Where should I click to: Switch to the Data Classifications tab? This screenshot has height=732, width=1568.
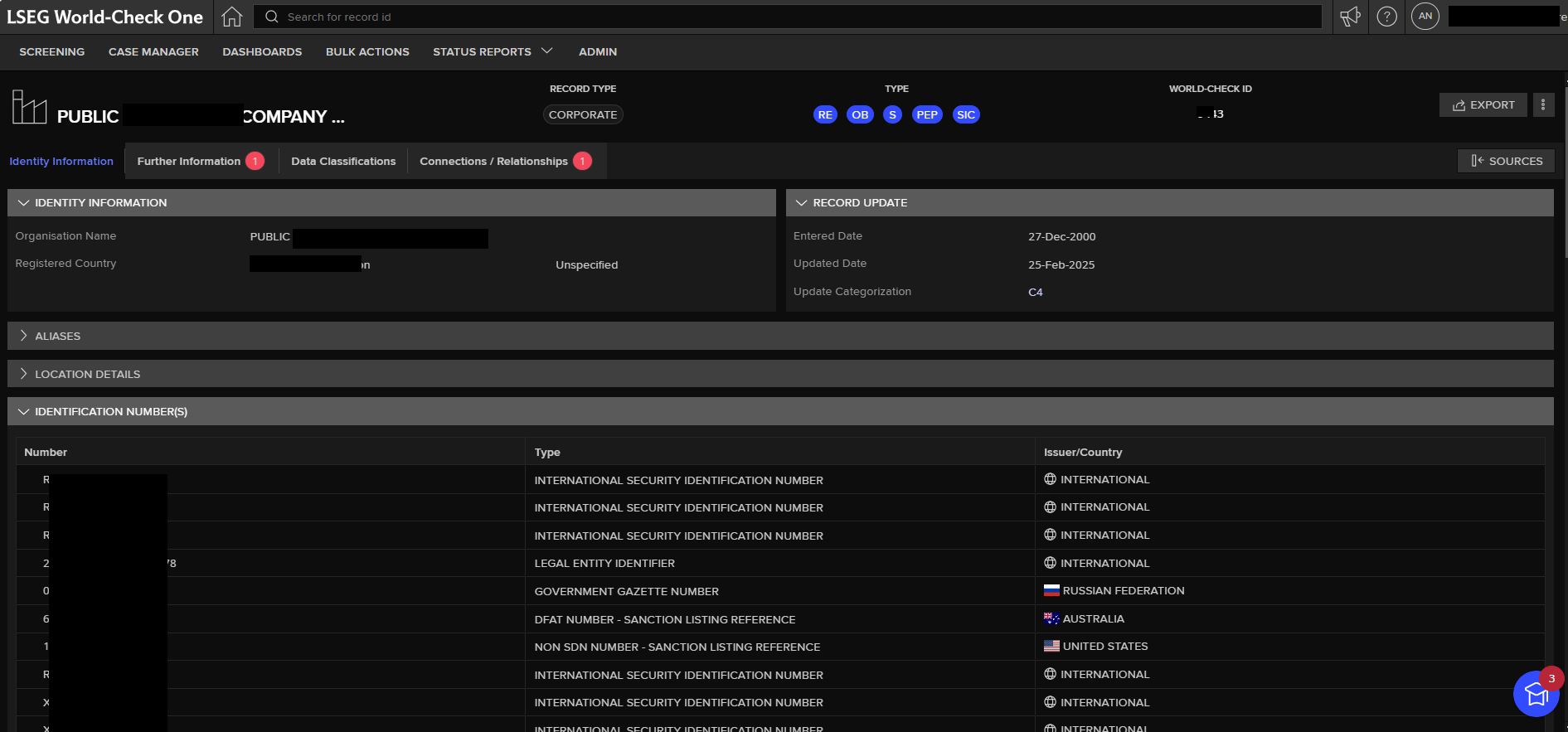343,161
